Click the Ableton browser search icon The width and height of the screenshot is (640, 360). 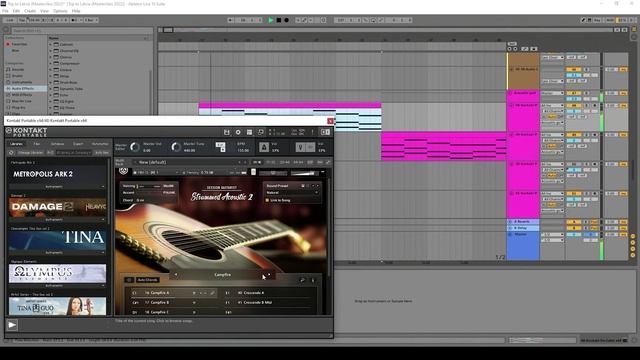click(6, 30)
